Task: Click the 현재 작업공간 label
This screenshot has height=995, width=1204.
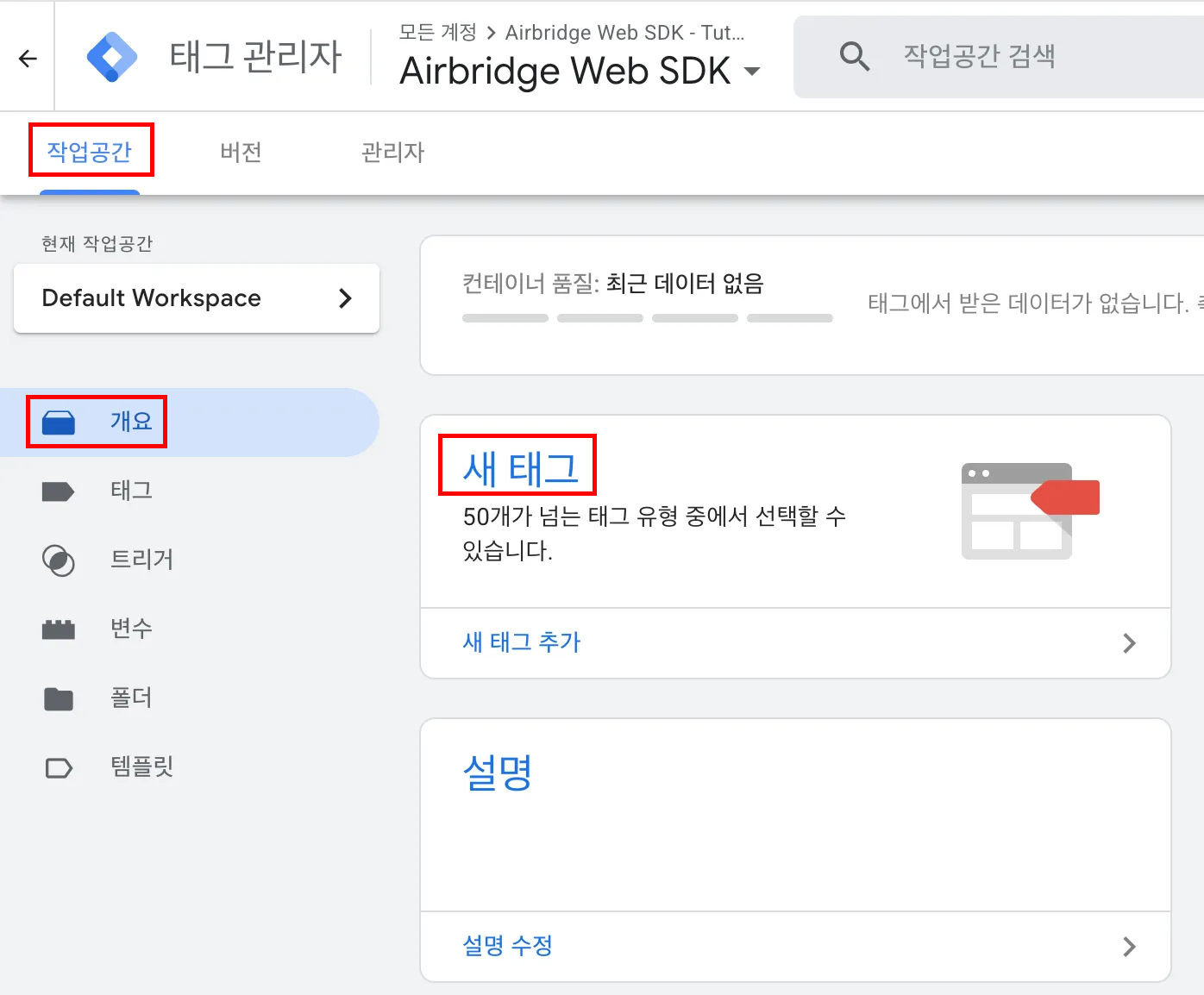Action: coord(97,244)
